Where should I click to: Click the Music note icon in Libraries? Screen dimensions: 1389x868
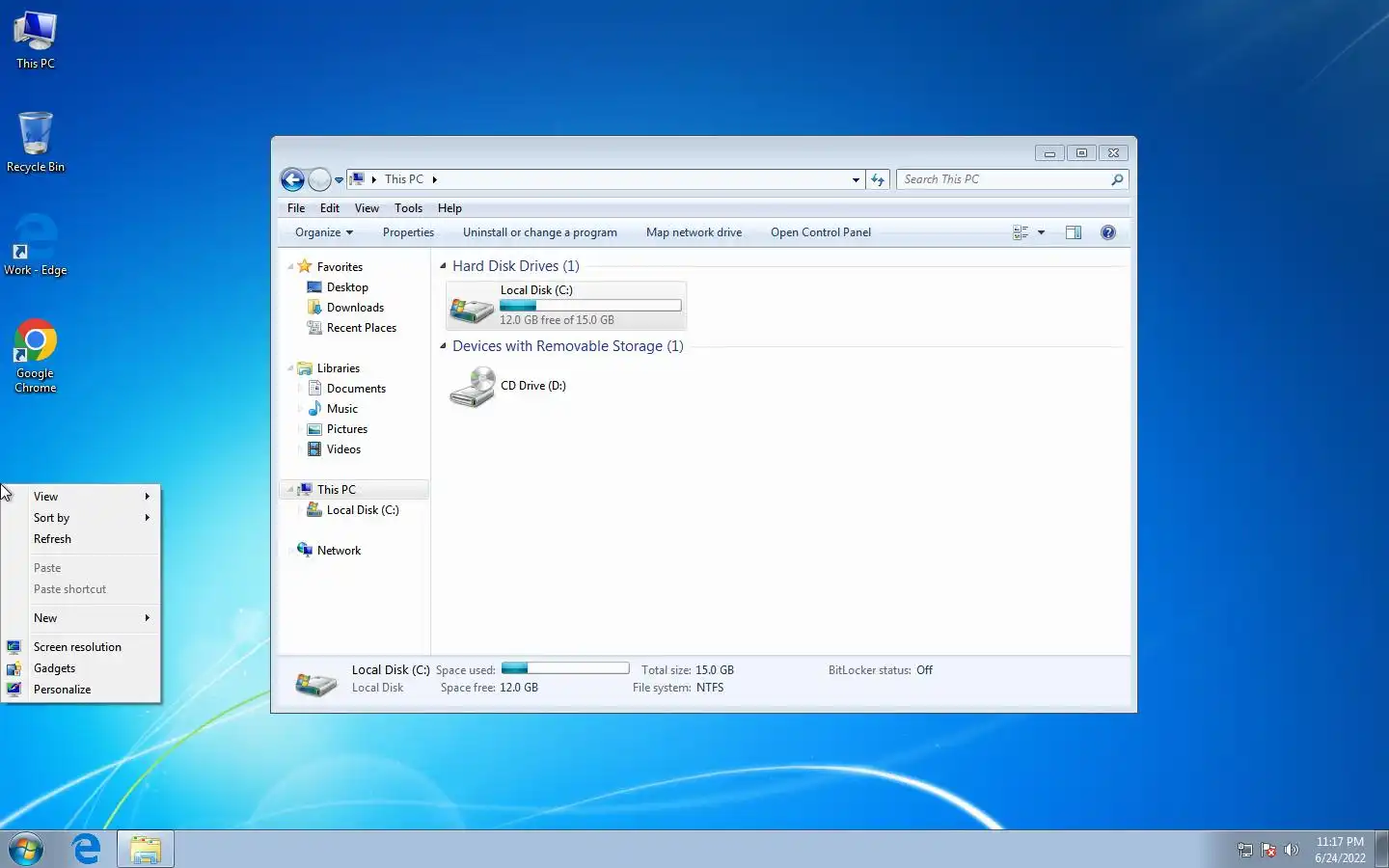(x=314, y=409)
